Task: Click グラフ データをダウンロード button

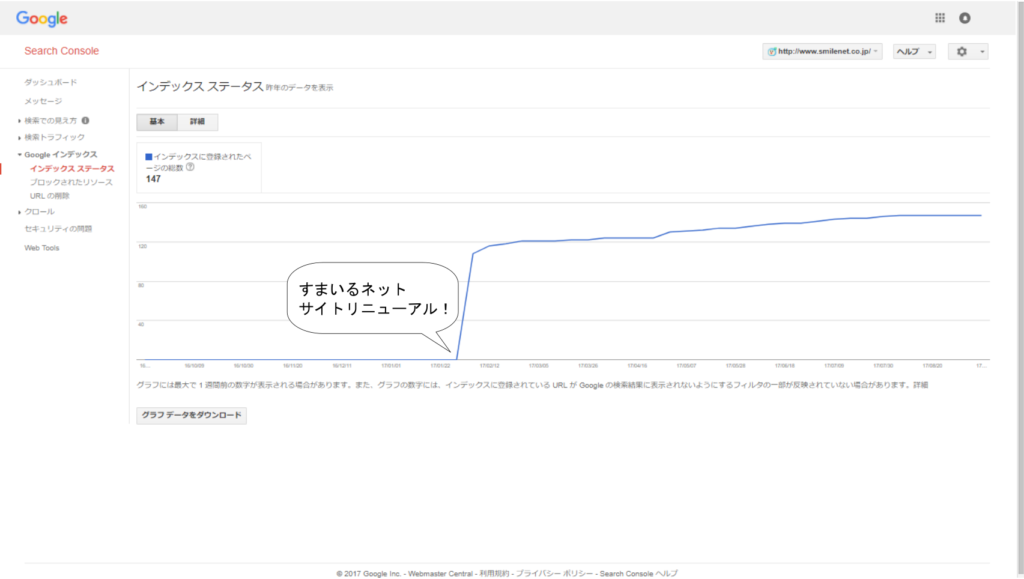Action: click(x=191, y=415)
